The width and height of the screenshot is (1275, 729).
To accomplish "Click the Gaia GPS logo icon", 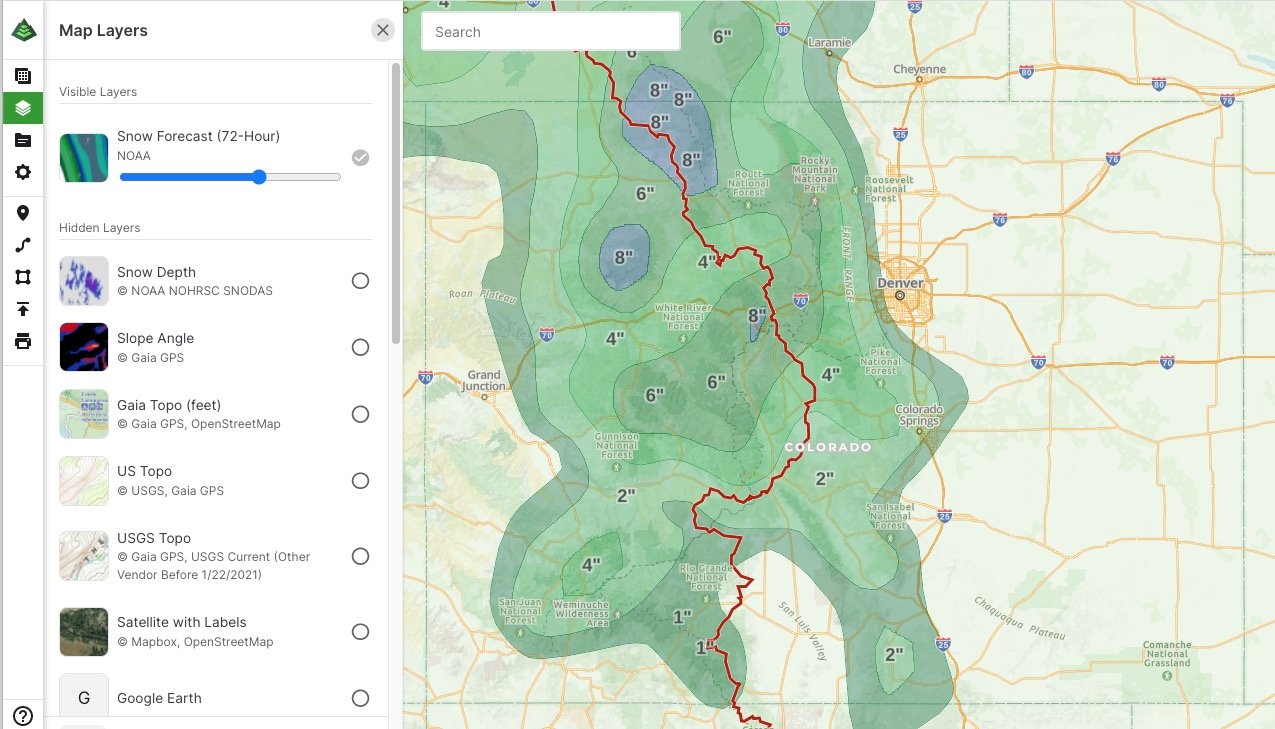I will coord(23,30).
